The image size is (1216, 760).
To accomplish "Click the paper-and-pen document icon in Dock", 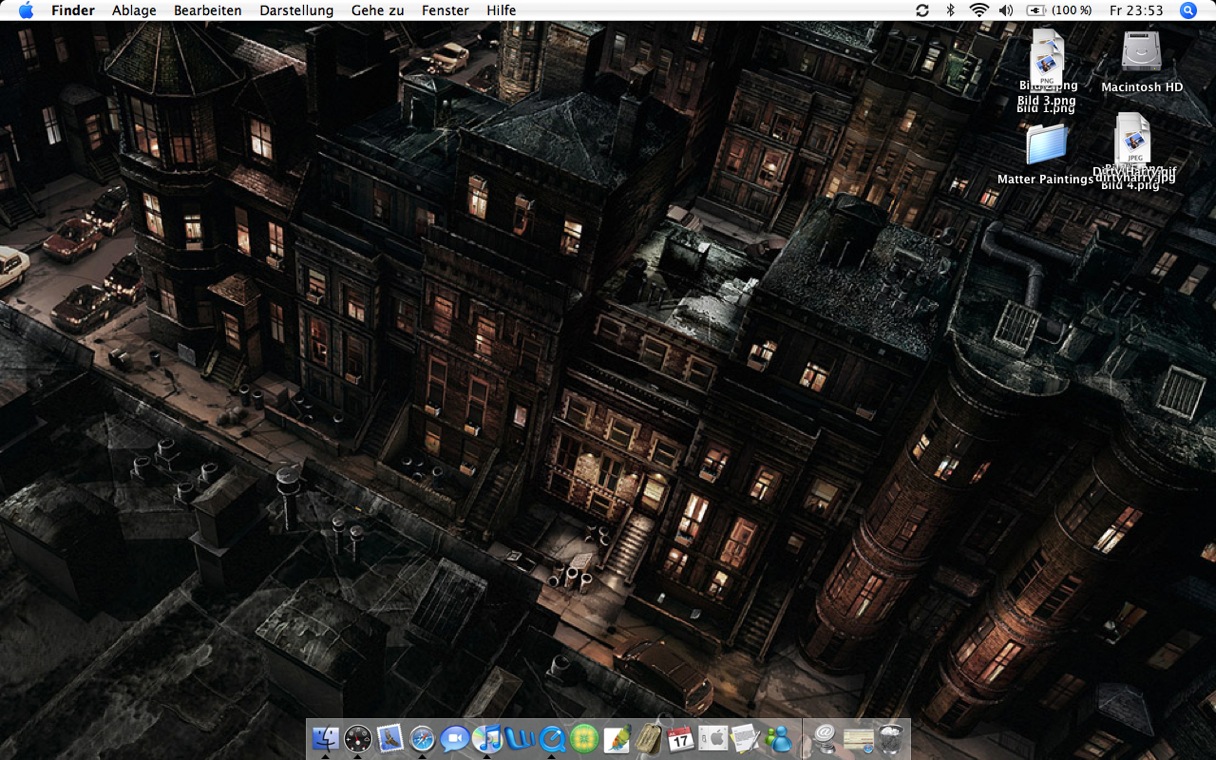I will click(745, 738).
